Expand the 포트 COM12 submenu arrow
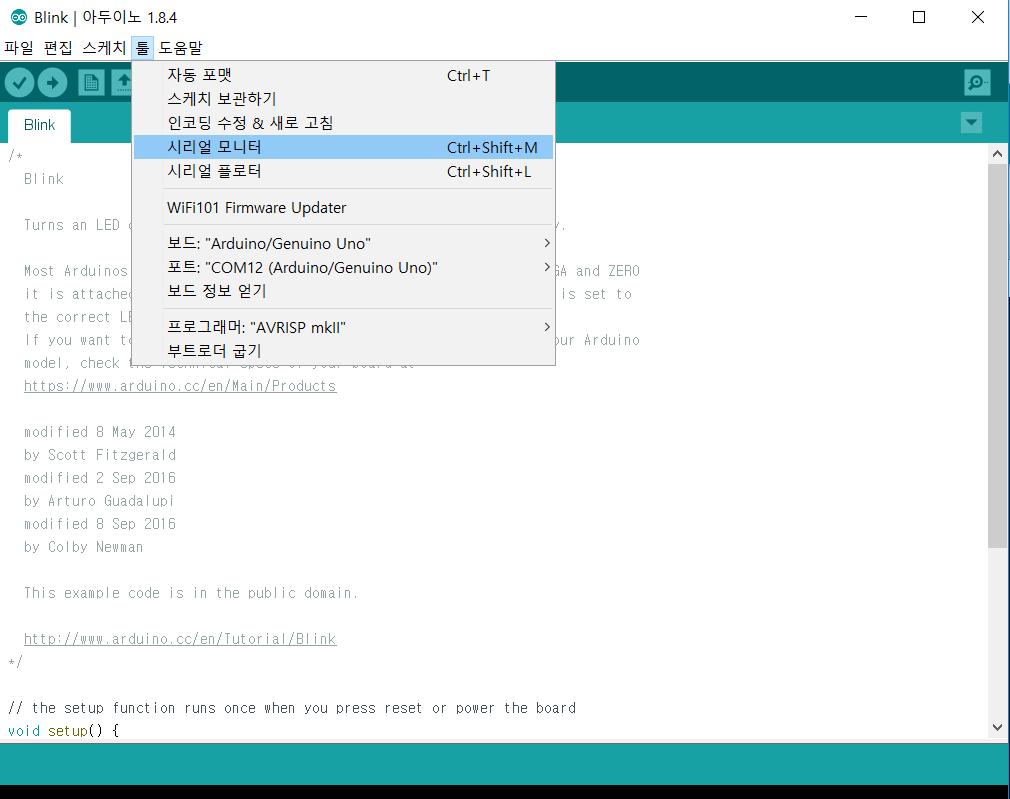The height and width of the screenshot is (799, 1010). coord(546,267)
